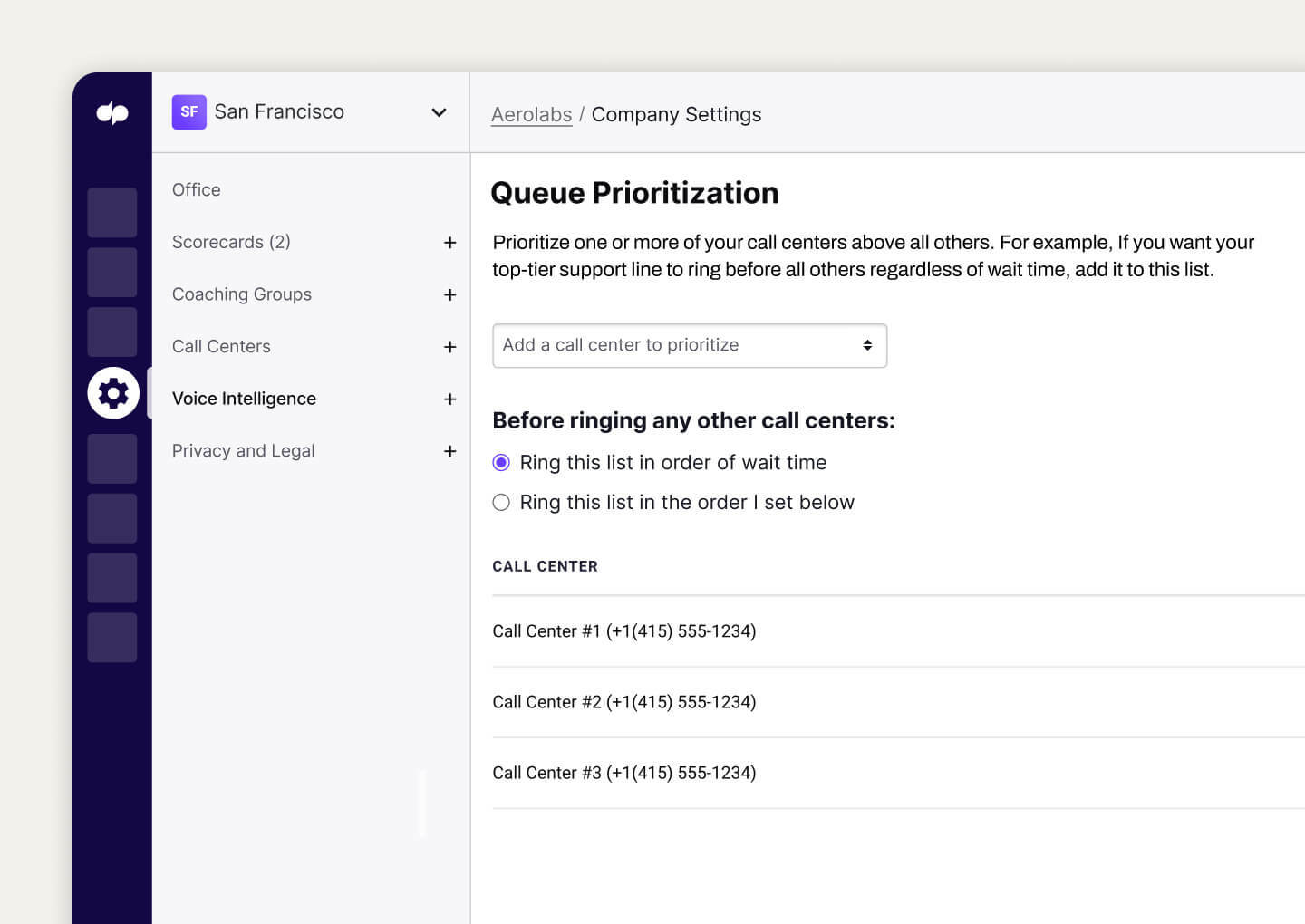This screenshot has width=1305, height=924.
Task: Select Ring this list in order of wait time
Action: coord(501,462)
